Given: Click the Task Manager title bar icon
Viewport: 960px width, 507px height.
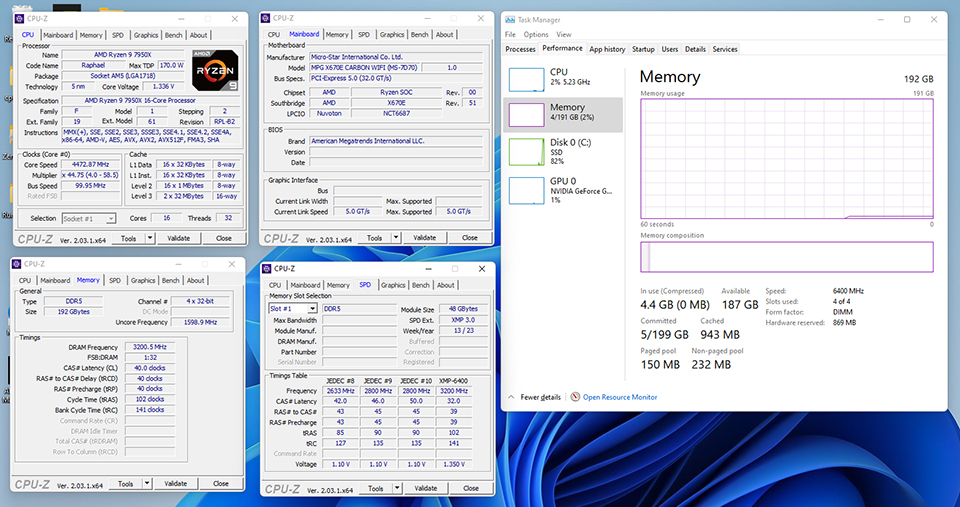Looking at the screenshot, I should tap(510, 20).
